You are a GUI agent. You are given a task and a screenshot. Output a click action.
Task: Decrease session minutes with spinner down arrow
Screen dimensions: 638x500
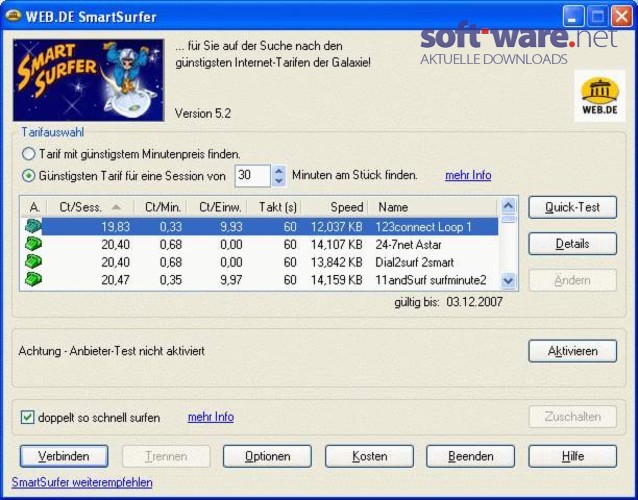point(279,181)
